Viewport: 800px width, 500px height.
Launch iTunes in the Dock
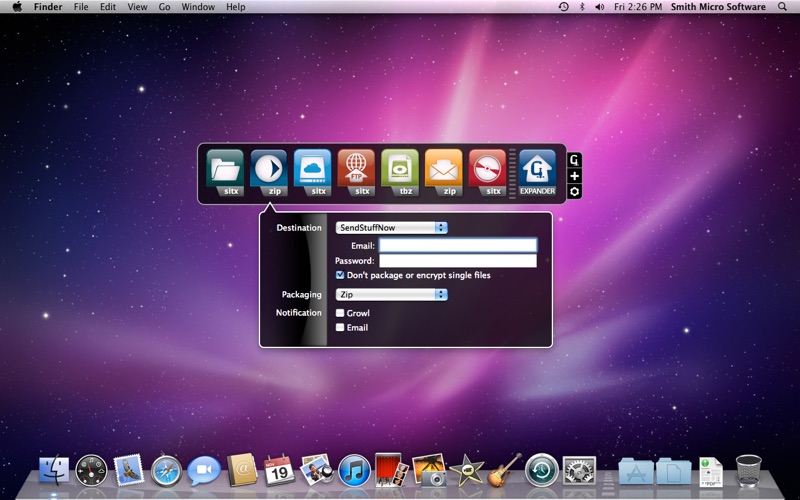coord(354,470)
